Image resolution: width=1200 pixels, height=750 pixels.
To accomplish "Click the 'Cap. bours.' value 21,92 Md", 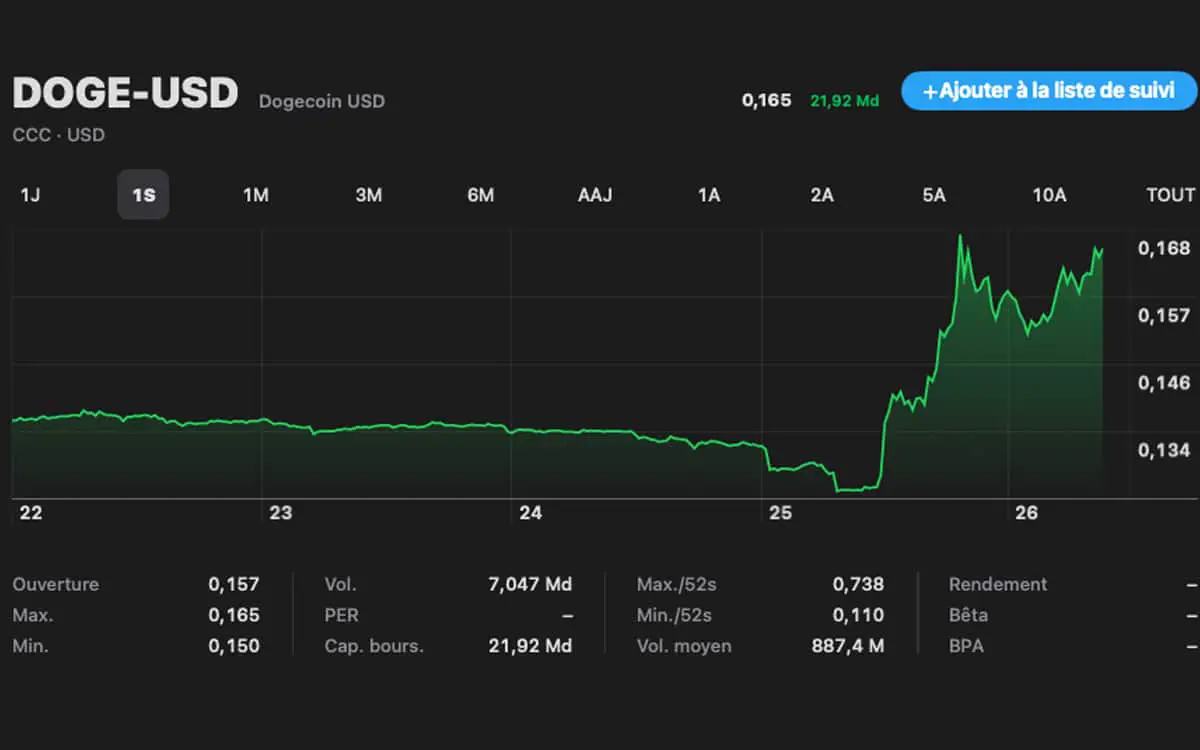I will pyautogui.click(x=532, y=646).
